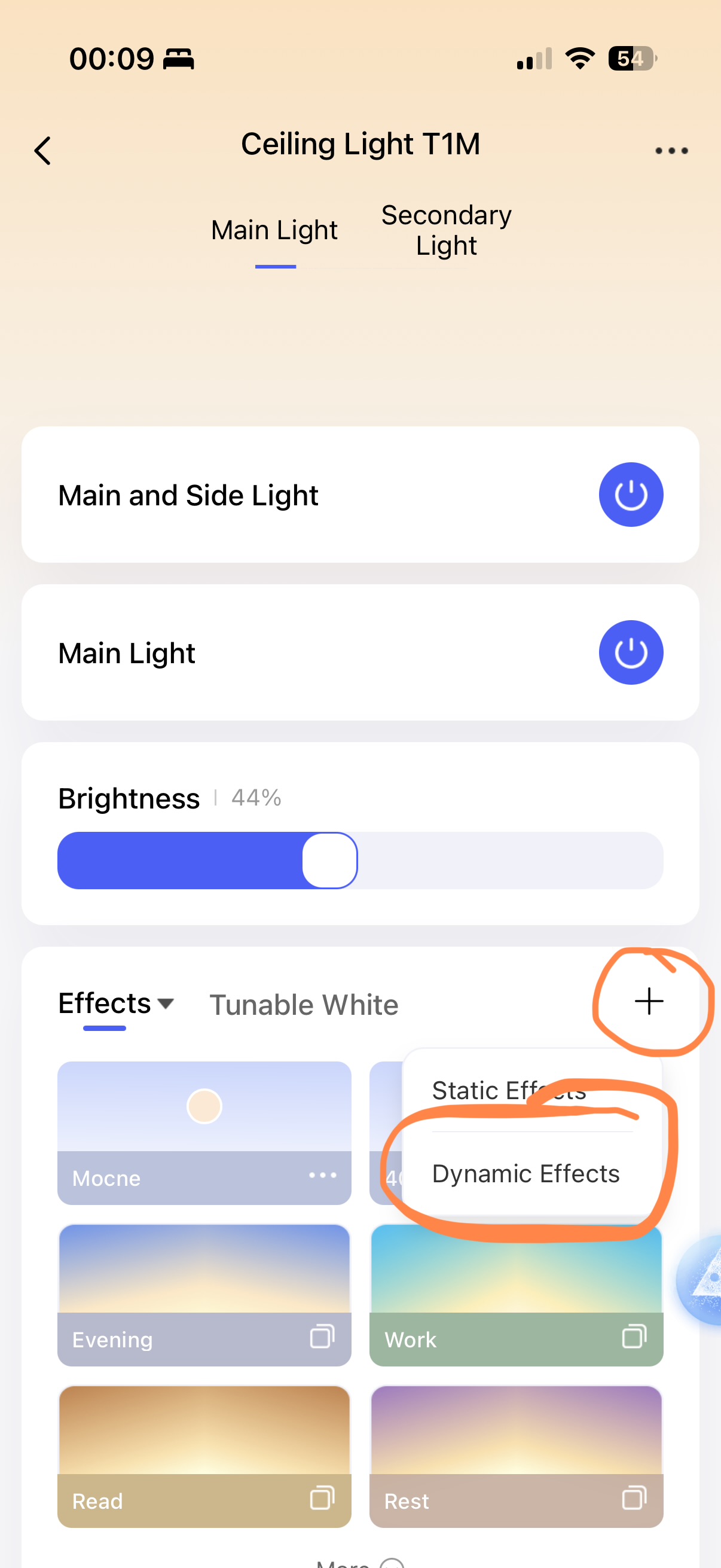Expand the Effects dropdown arrow
721x1568 pixels.
(x=166, y=1003)
